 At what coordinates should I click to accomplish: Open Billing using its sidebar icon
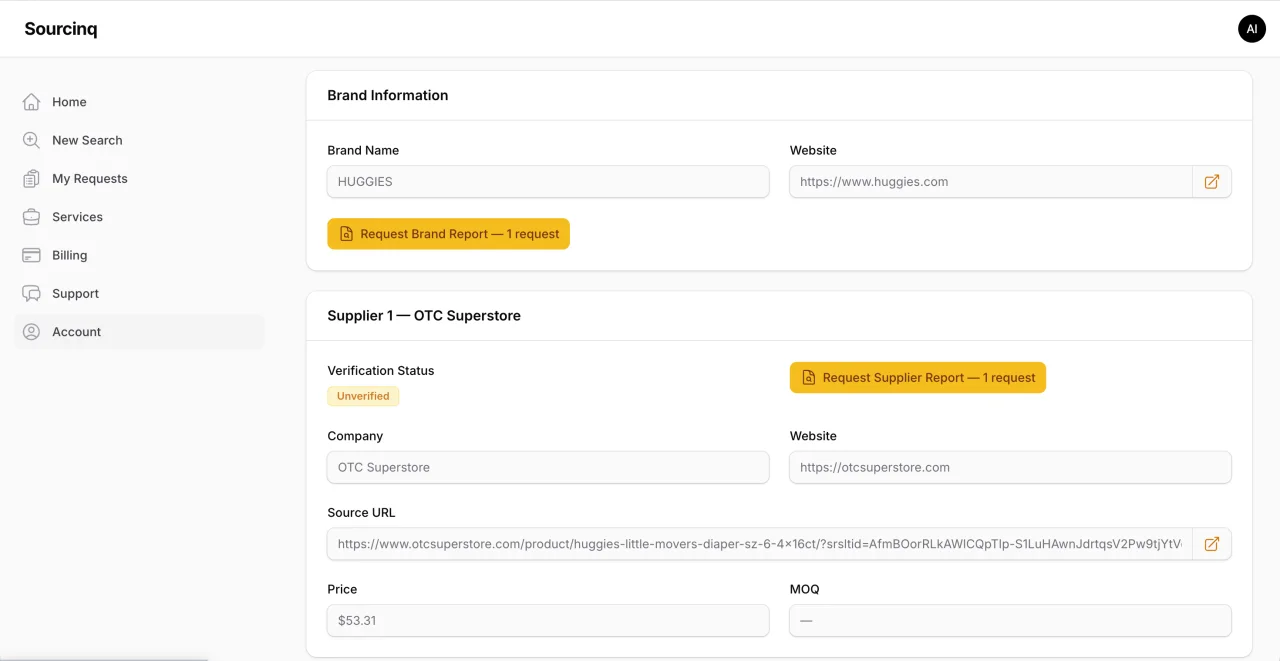pos(31,255)
